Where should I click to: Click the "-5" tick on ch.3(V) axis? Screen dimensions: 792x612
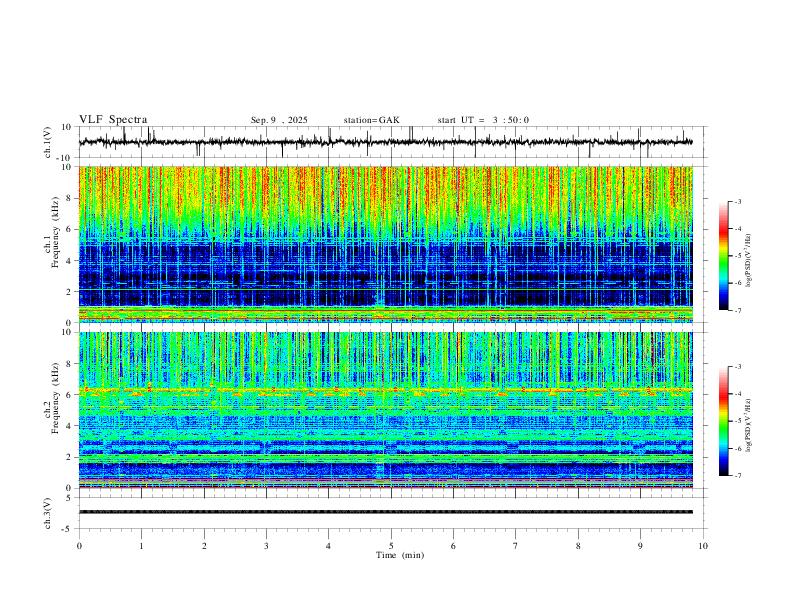pyautogui.click(x=68, y=529)
